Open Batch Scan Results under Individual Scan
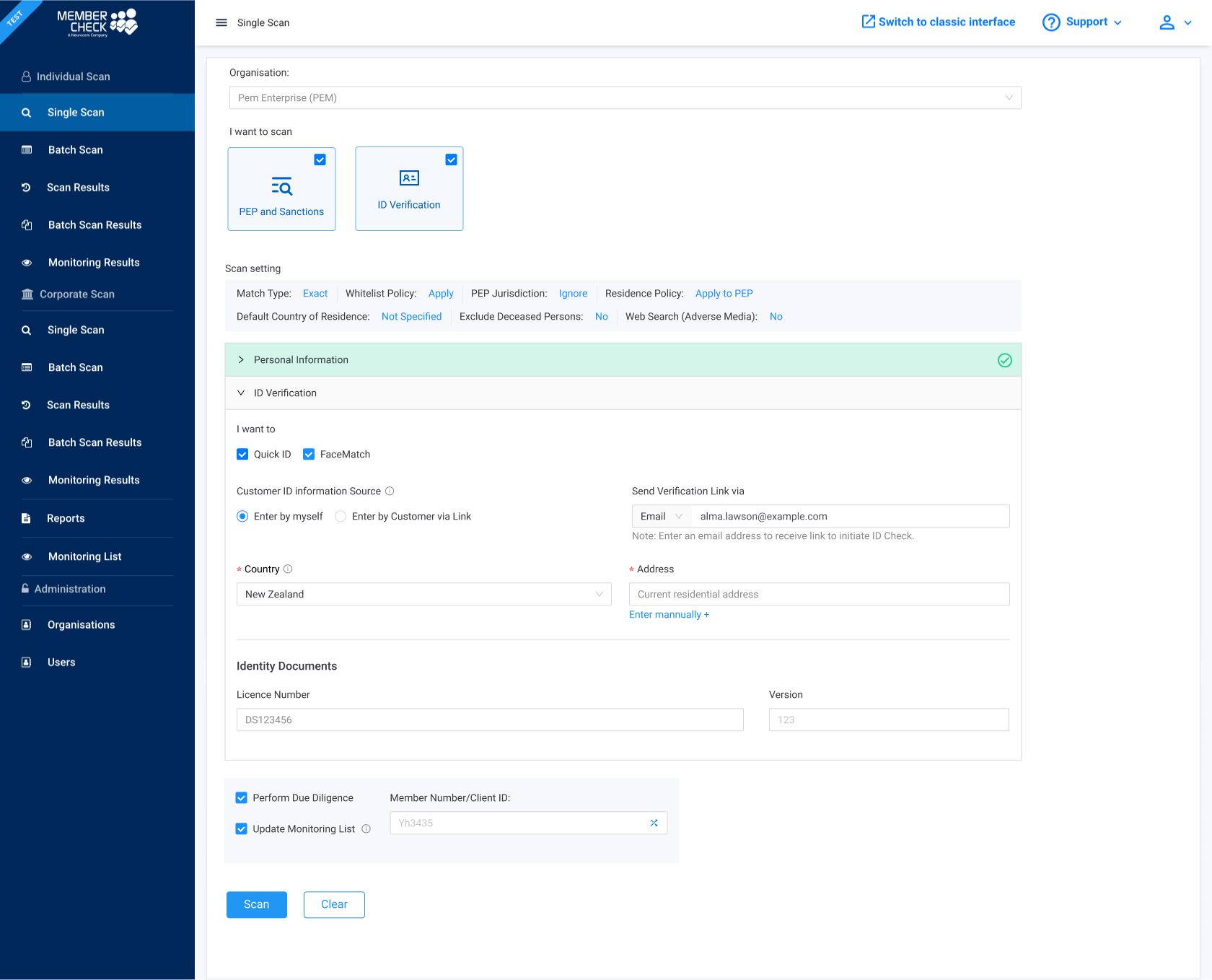This screenshot has height=980, width=1212. tap(95, 225)
